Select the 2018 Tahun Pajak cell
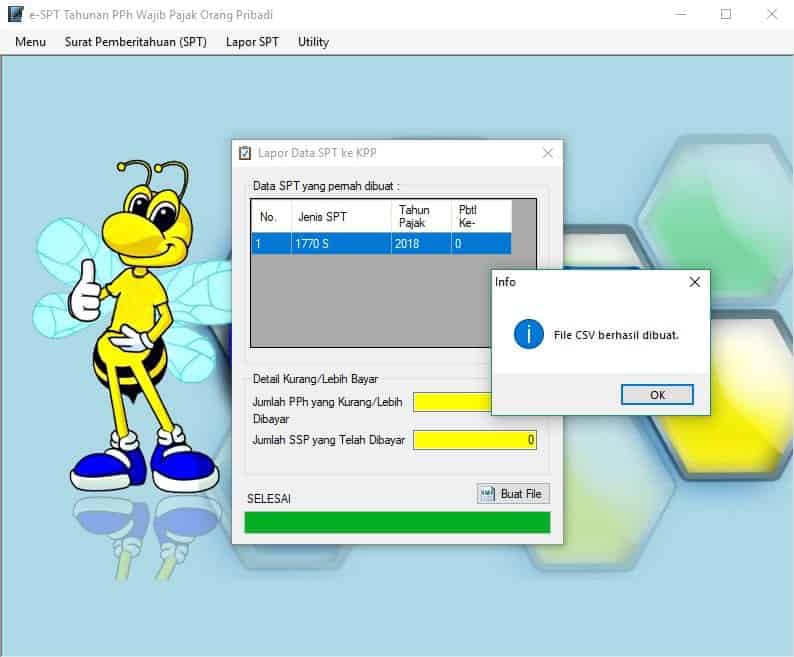Viewport: 794px width, 657px height. click(x=421, y=244)
